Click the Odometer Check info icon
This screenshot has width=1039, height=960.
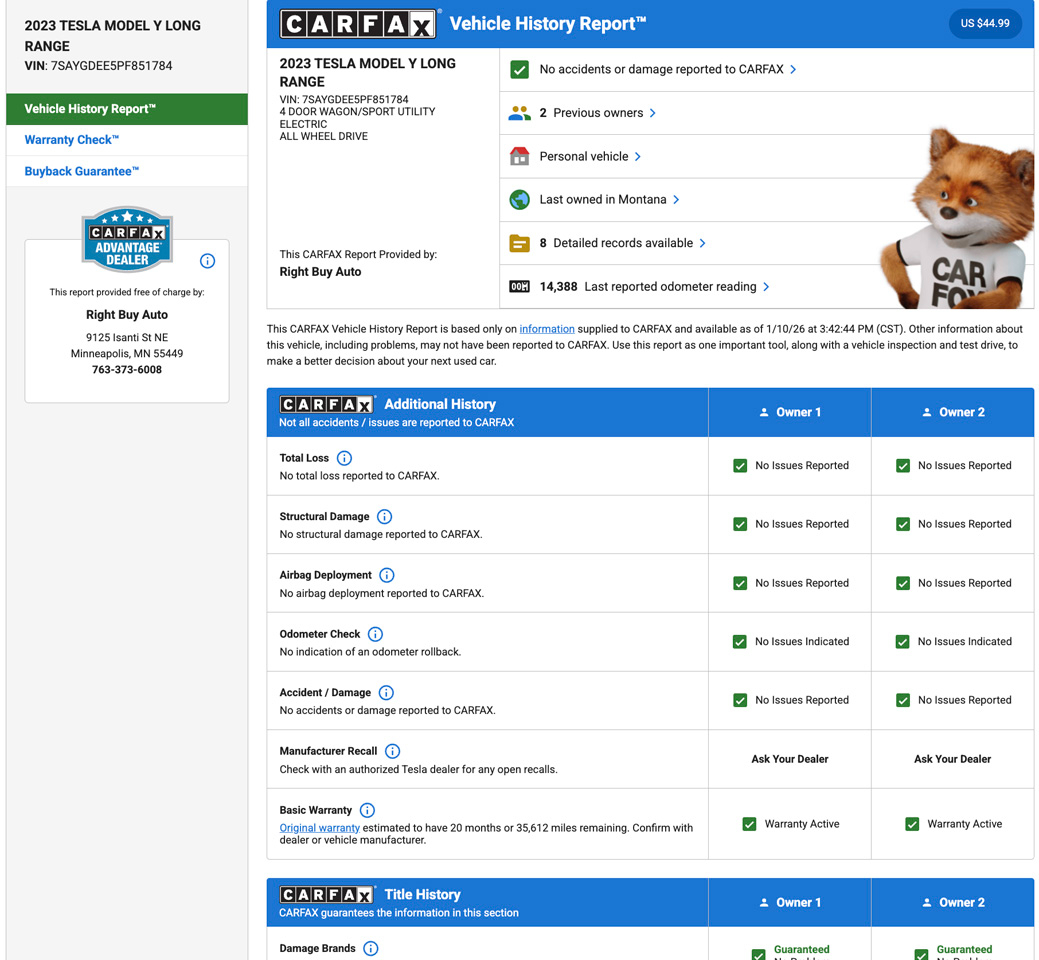pos(375,634)
